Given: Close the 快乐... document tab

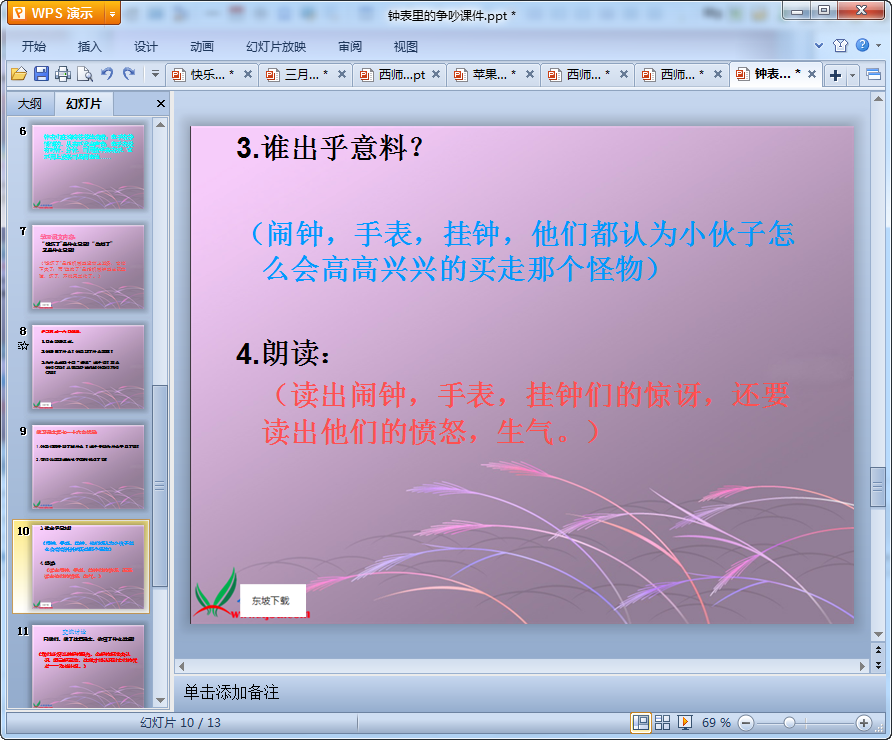Looking at the screenshot, I should [248, 74].
